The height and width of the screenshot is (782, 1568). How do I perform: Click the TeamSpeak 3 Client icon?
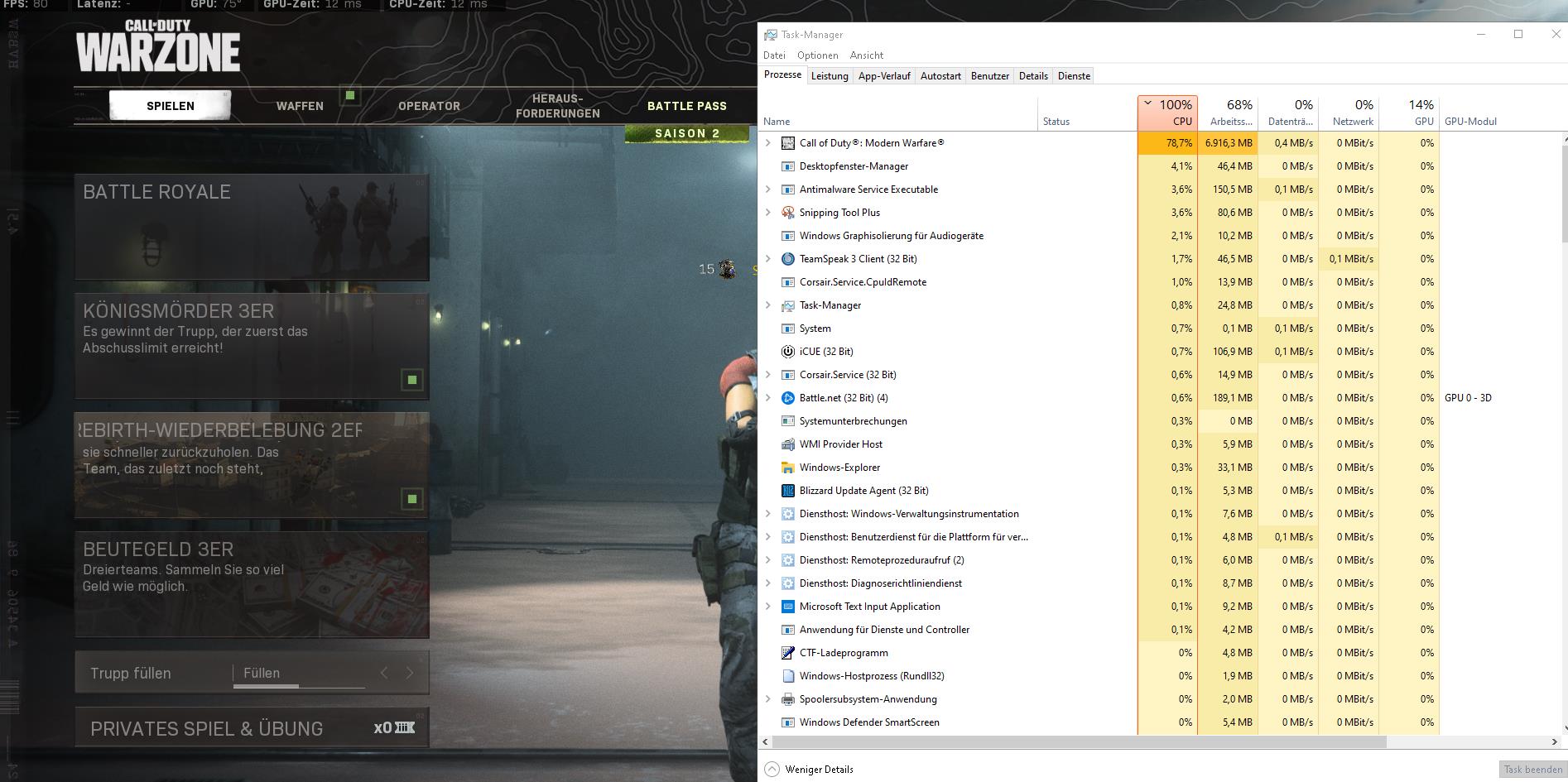787,259
